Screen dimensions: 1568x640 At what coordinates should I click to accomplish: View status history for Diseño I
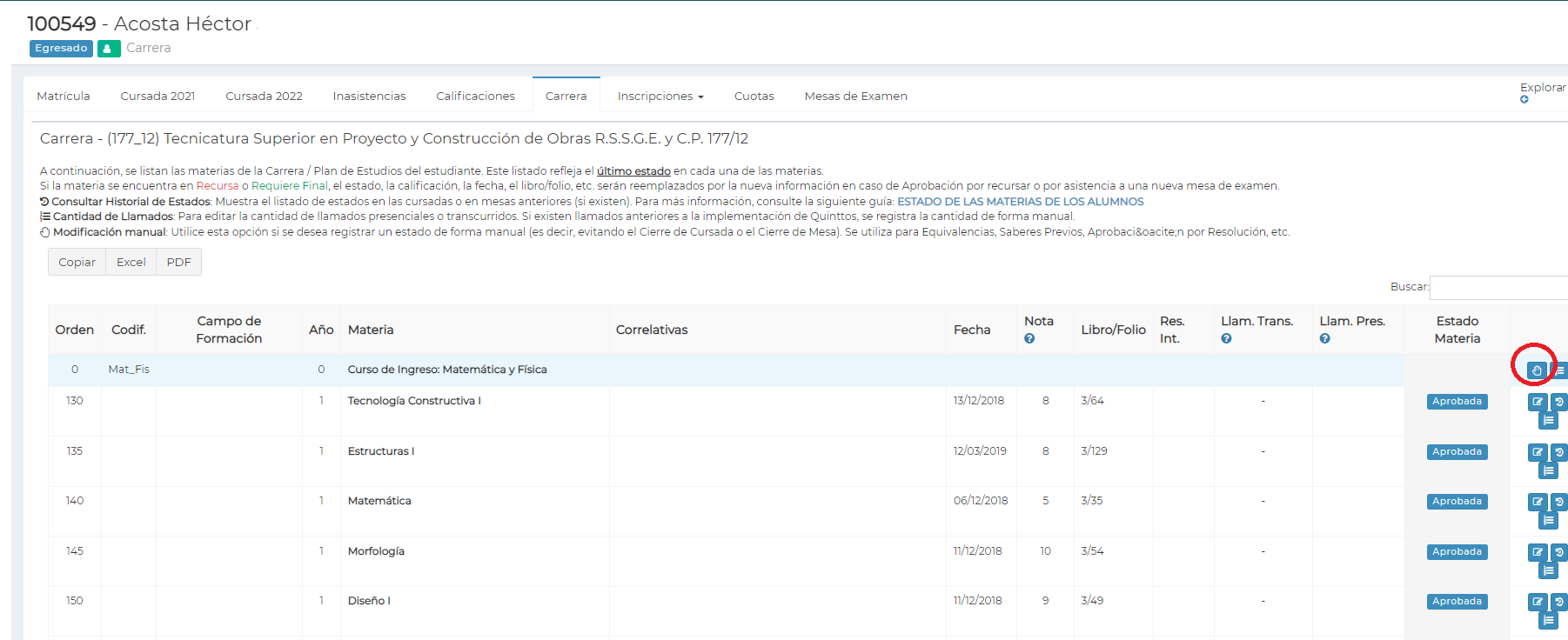click(x=1559, y=602)
